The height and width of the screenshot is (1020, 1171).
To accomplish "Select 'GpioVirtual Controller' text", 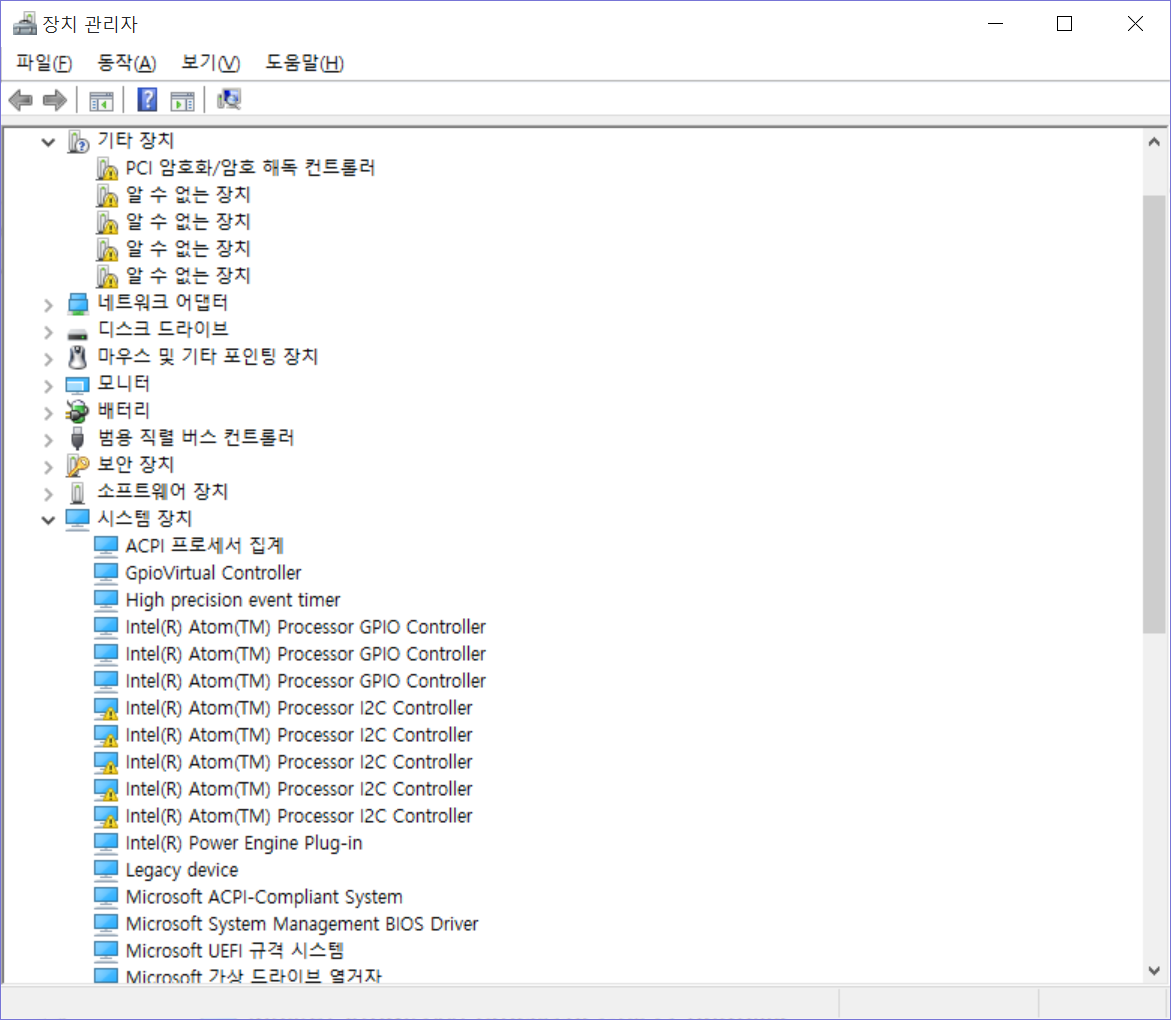I will (x=213, y=573).
